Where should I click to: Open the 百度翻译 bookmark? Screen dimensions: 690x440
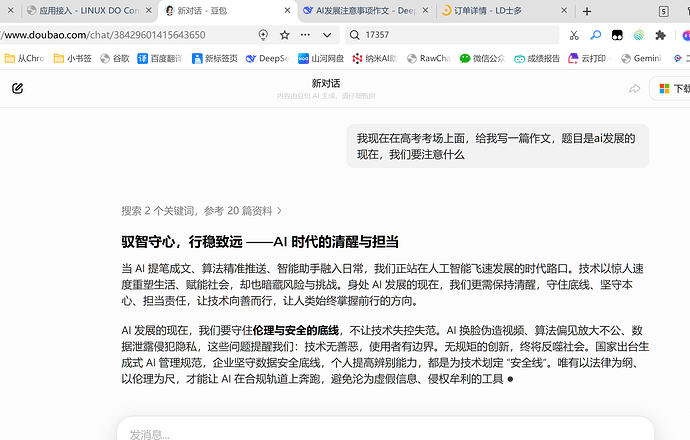pyautogui.click(x=160, y=58)
